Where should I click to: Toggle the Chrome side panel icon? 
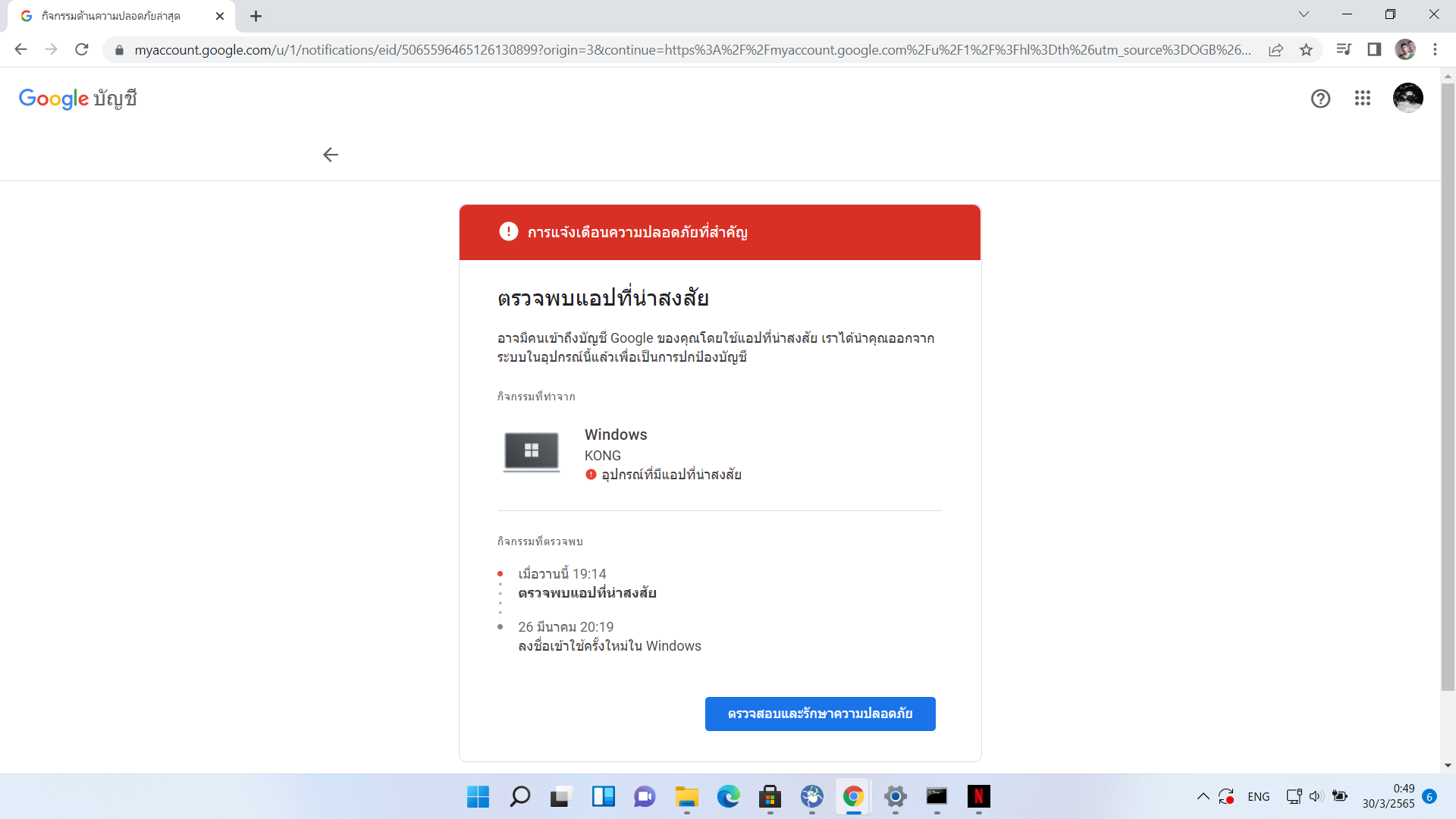click(1374, 49)
